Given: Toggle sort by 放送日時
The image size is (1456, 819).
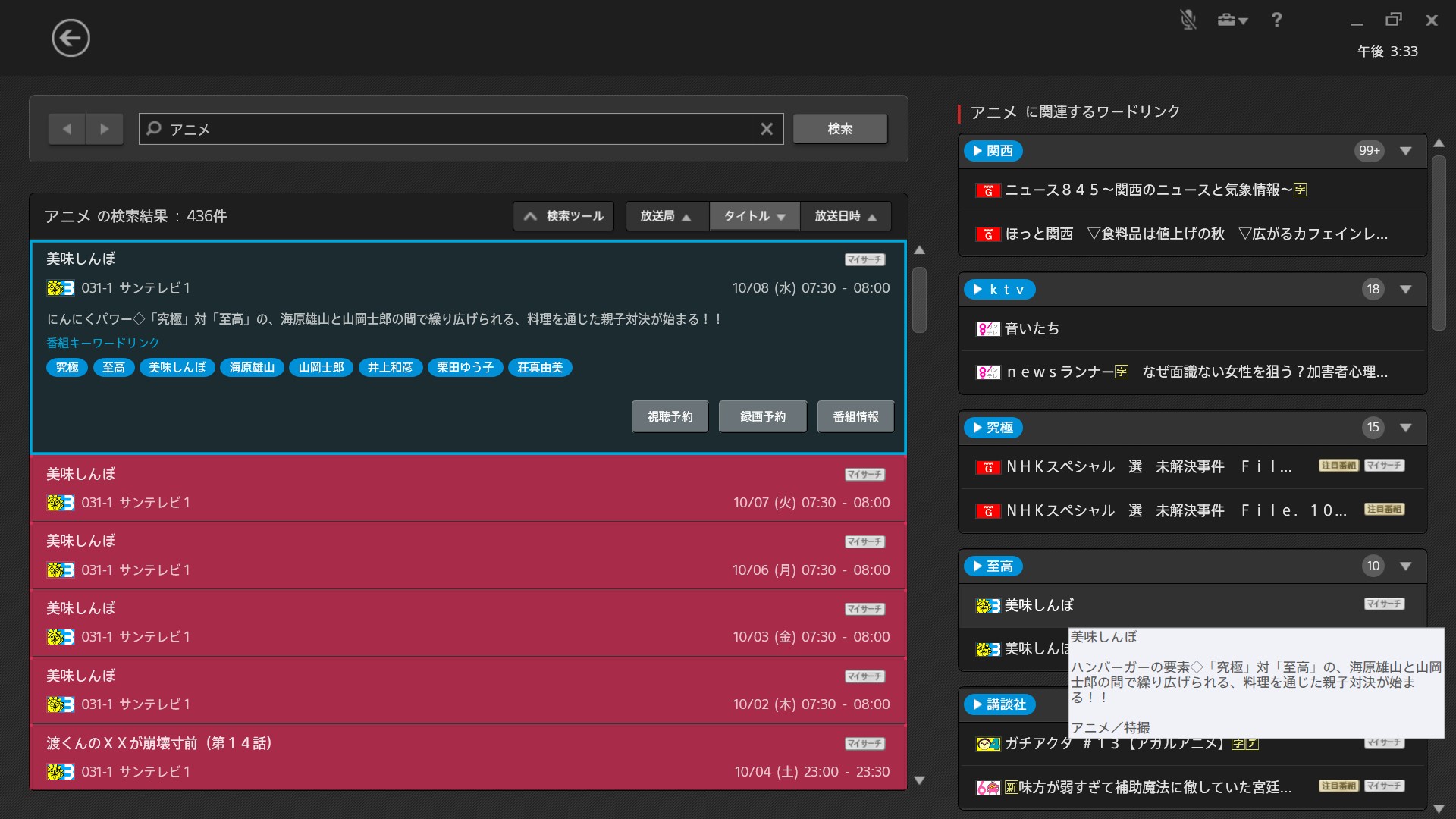Looking at the screenshot, I should coord(845,216).
